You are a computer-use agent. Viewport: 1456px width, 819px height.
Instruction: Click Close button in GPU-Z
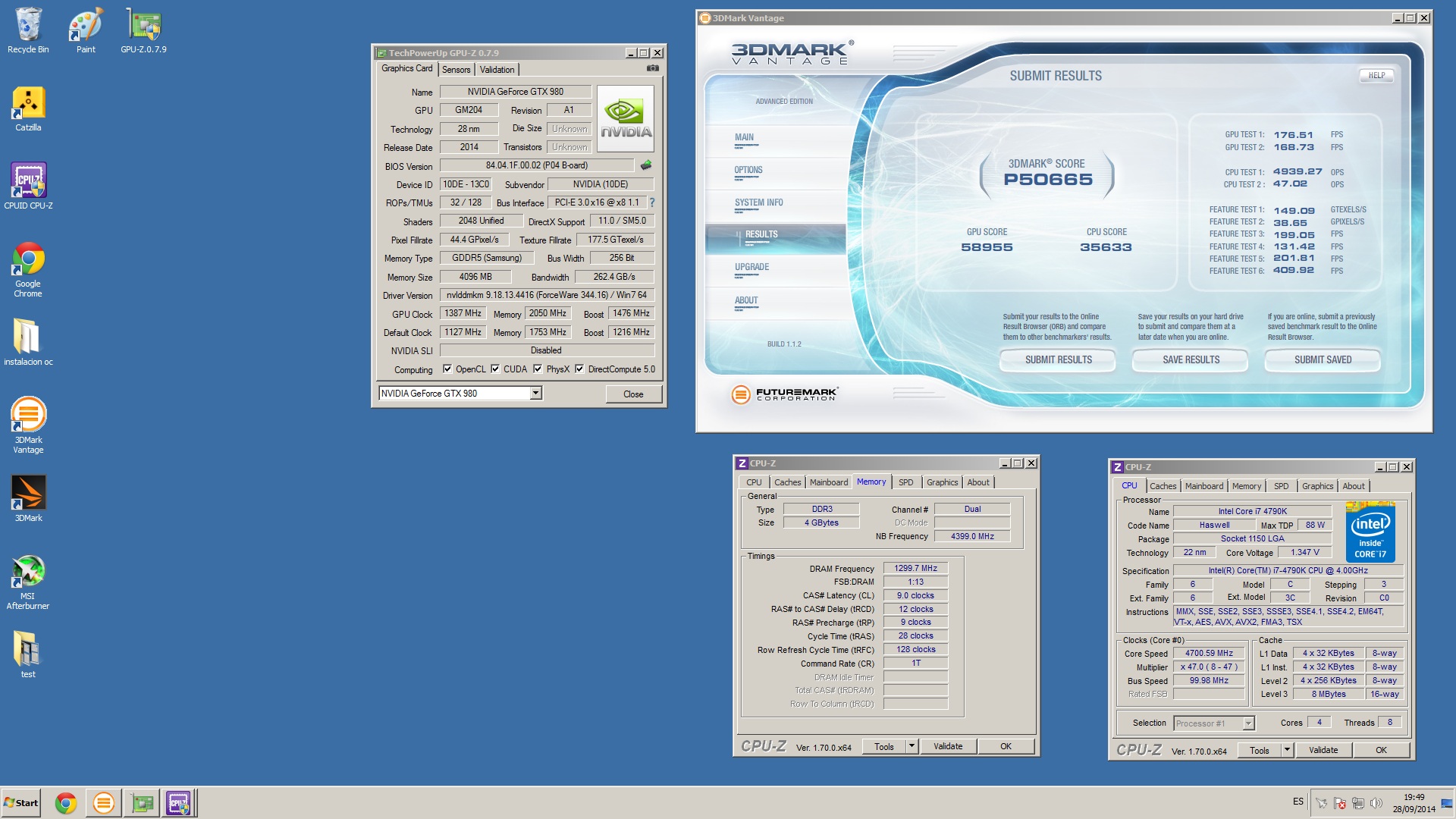(x=633, y=394)
